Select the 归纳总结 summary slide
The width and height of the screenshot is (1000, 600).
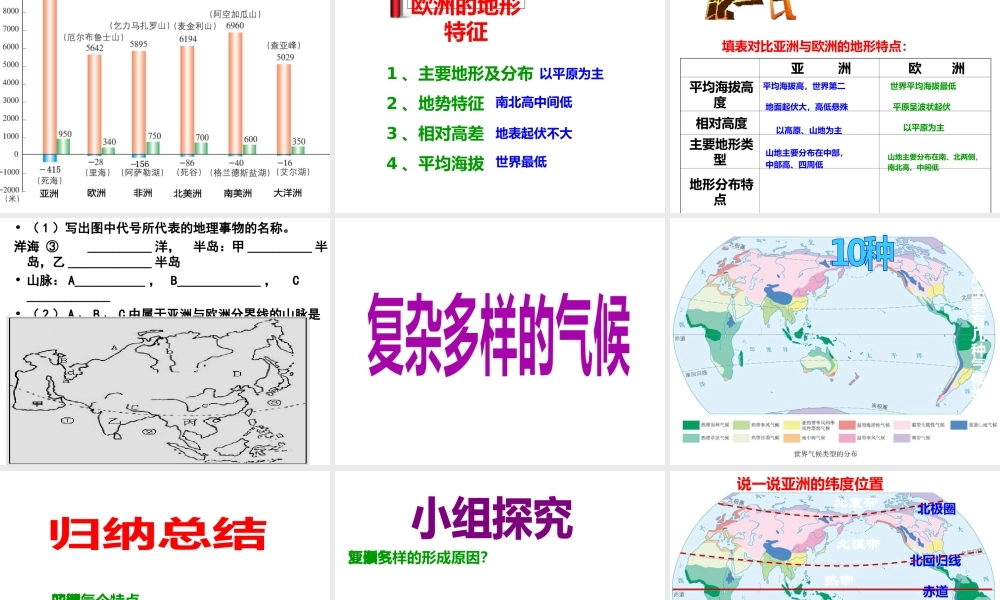click(x=165, y=536)
